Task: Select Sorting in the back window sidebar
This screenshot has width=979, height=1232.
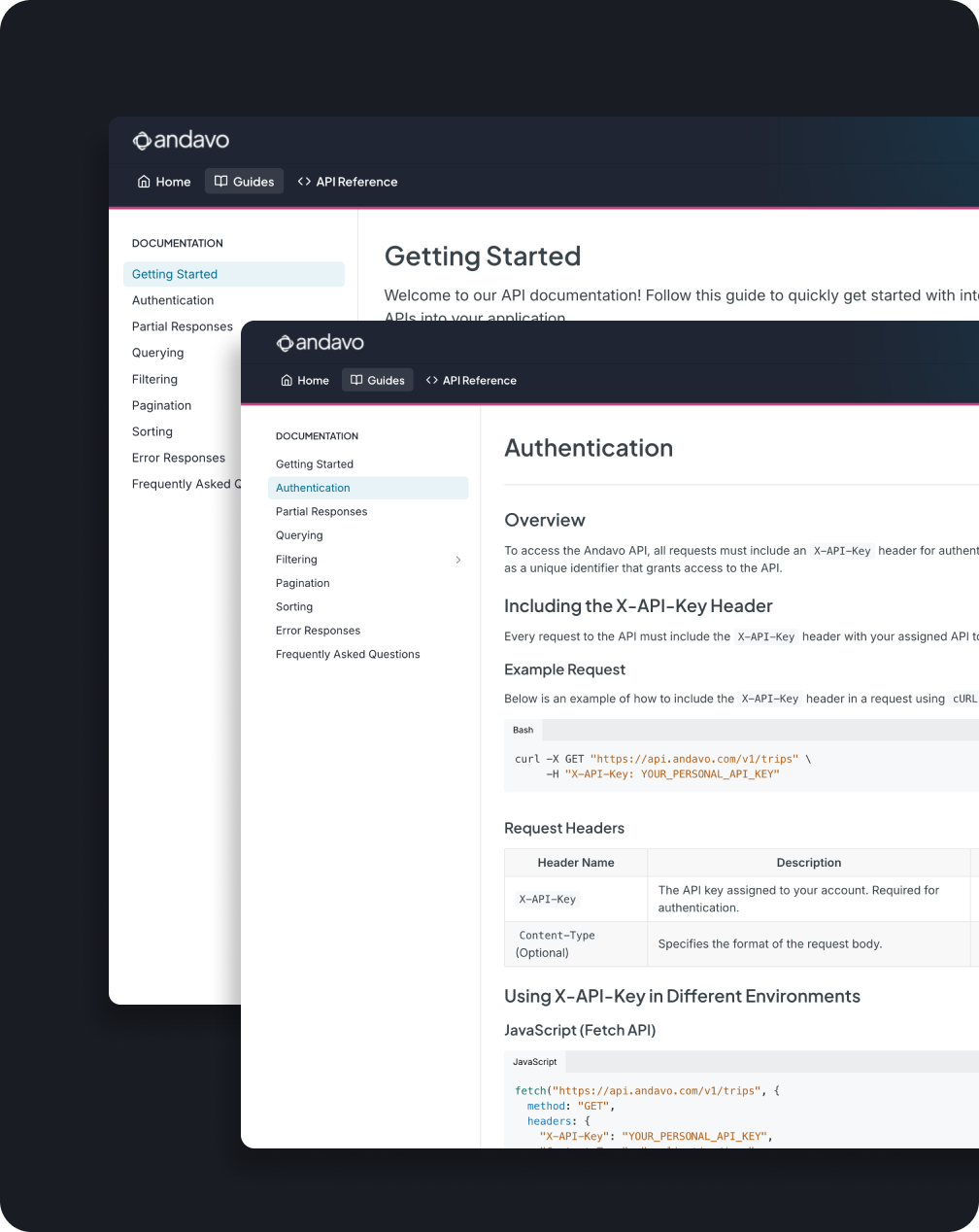Action: point(152,431)
